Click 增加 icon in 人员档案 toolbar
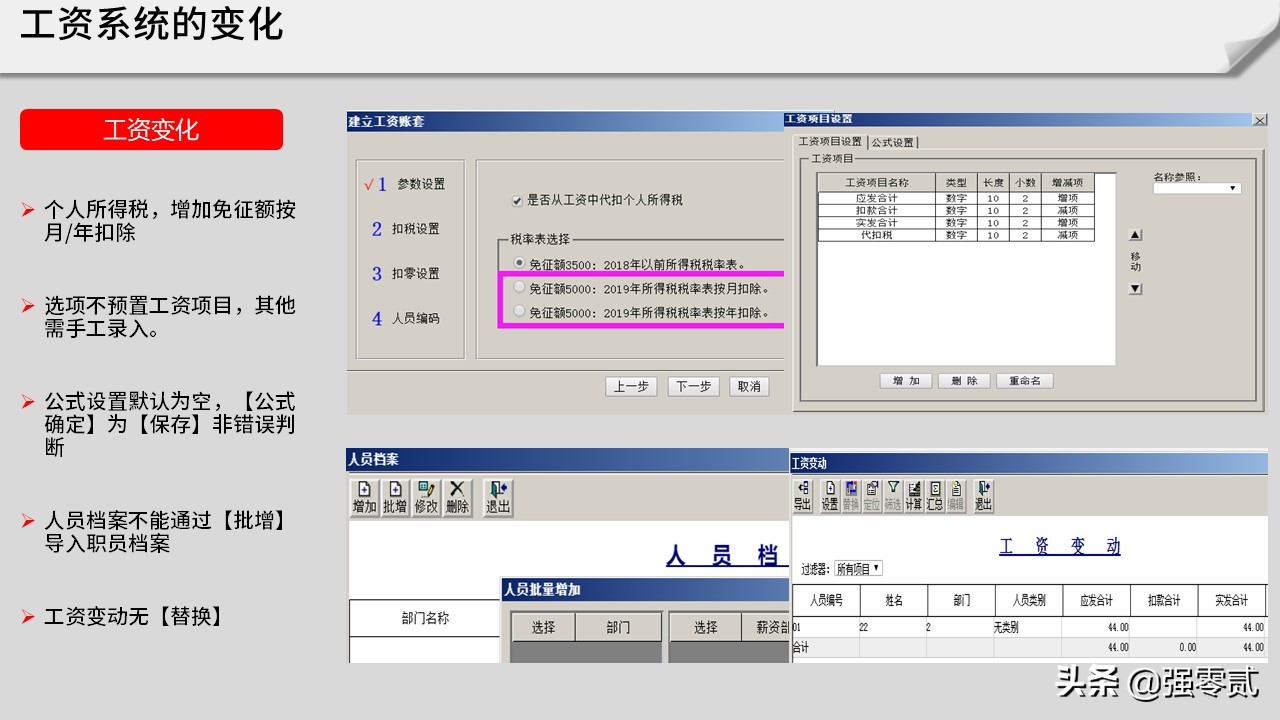 click(364, 497)
